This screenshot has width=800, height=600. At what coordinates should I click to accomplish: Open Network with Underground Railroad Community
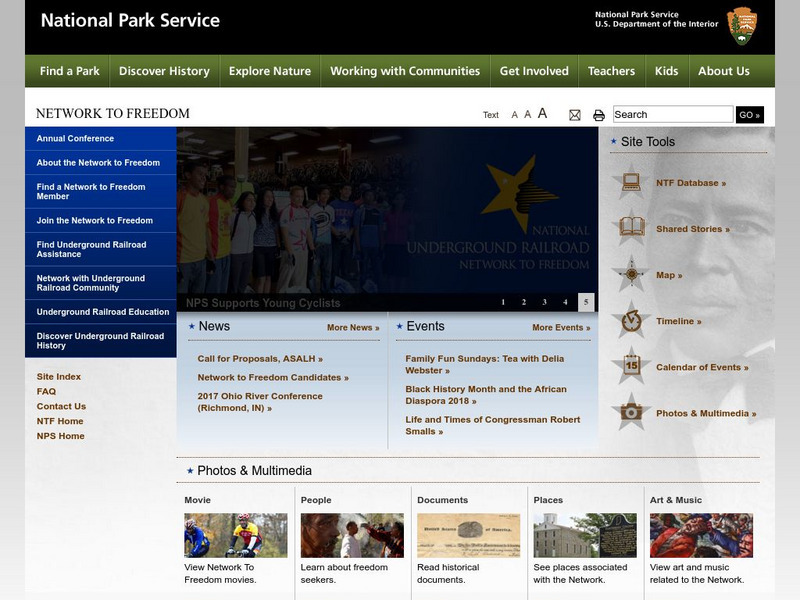(101, 283)
